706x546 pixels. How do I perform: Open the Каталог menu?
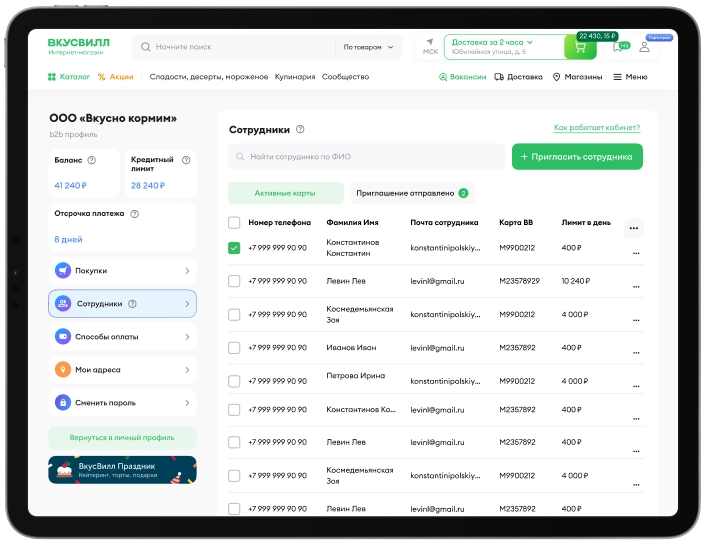point(69,77)
